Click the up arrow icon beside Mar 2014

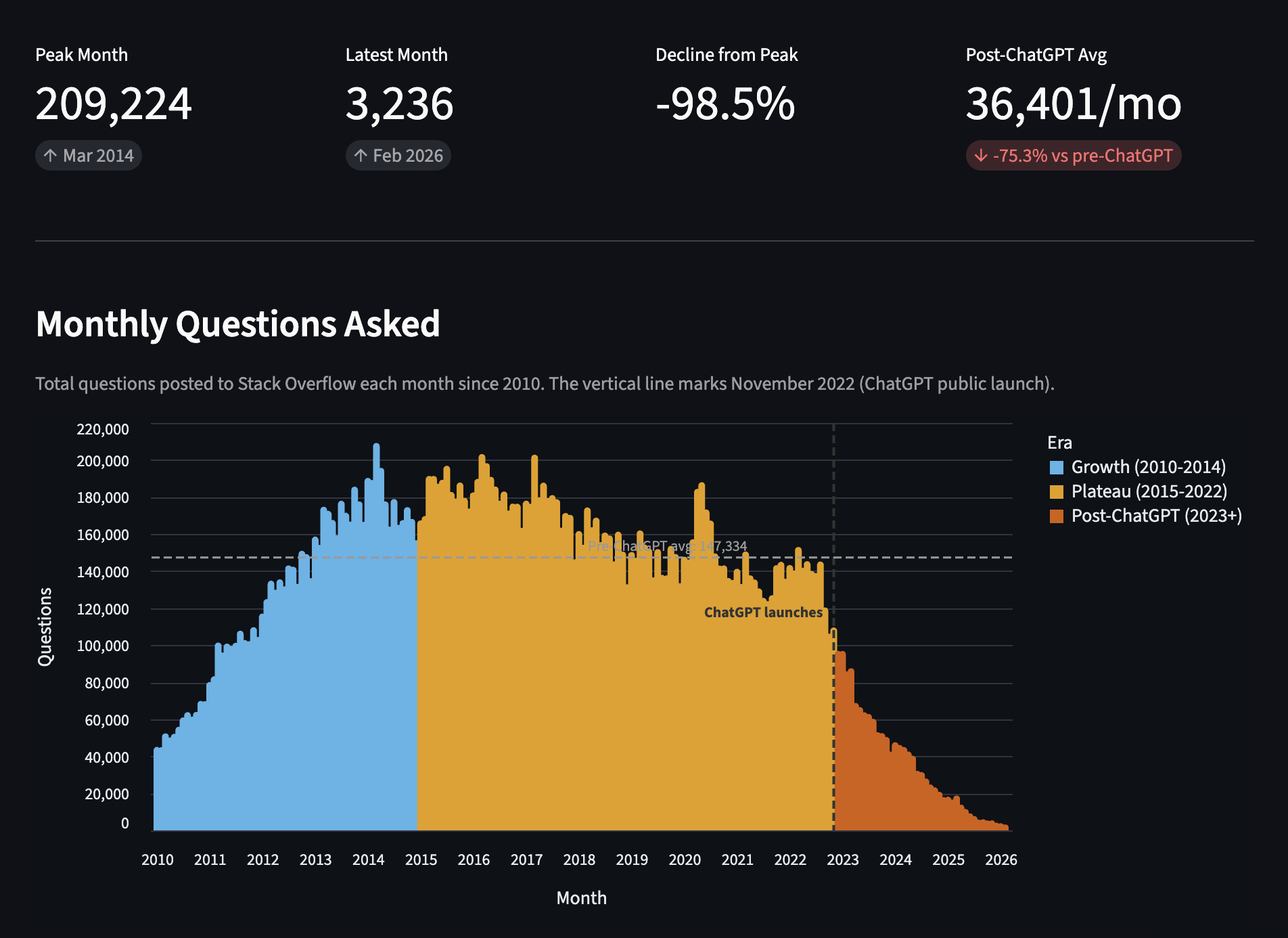coord(50,155)
